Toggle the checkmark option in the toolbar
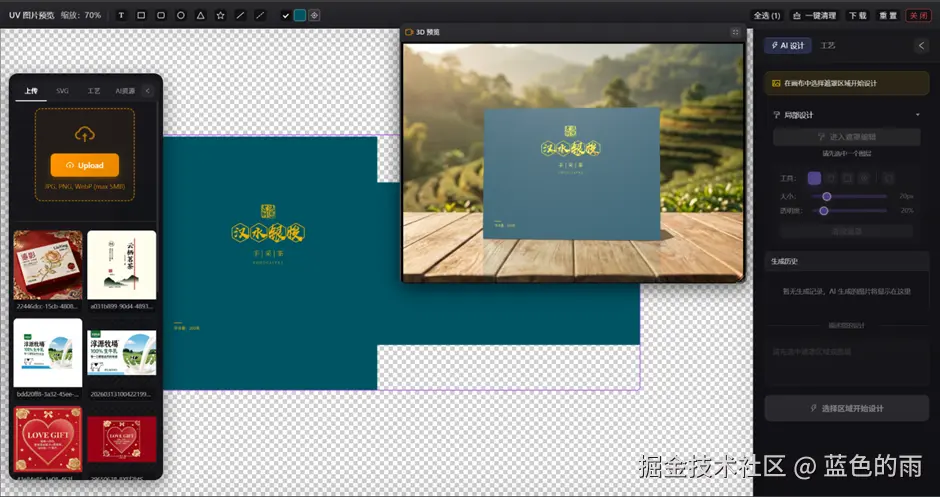 click(286, 16)
